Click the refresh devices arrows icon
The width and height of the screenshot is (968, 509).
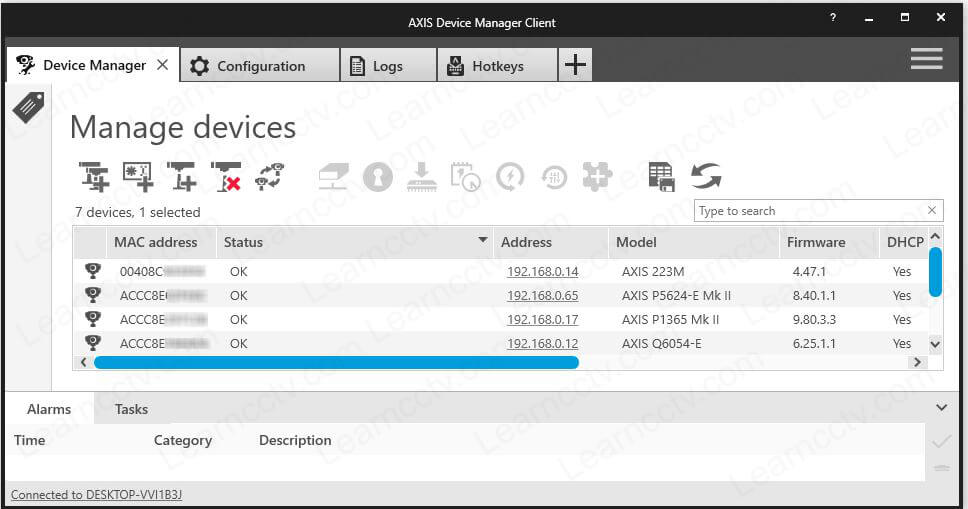(x=706, y=177)
